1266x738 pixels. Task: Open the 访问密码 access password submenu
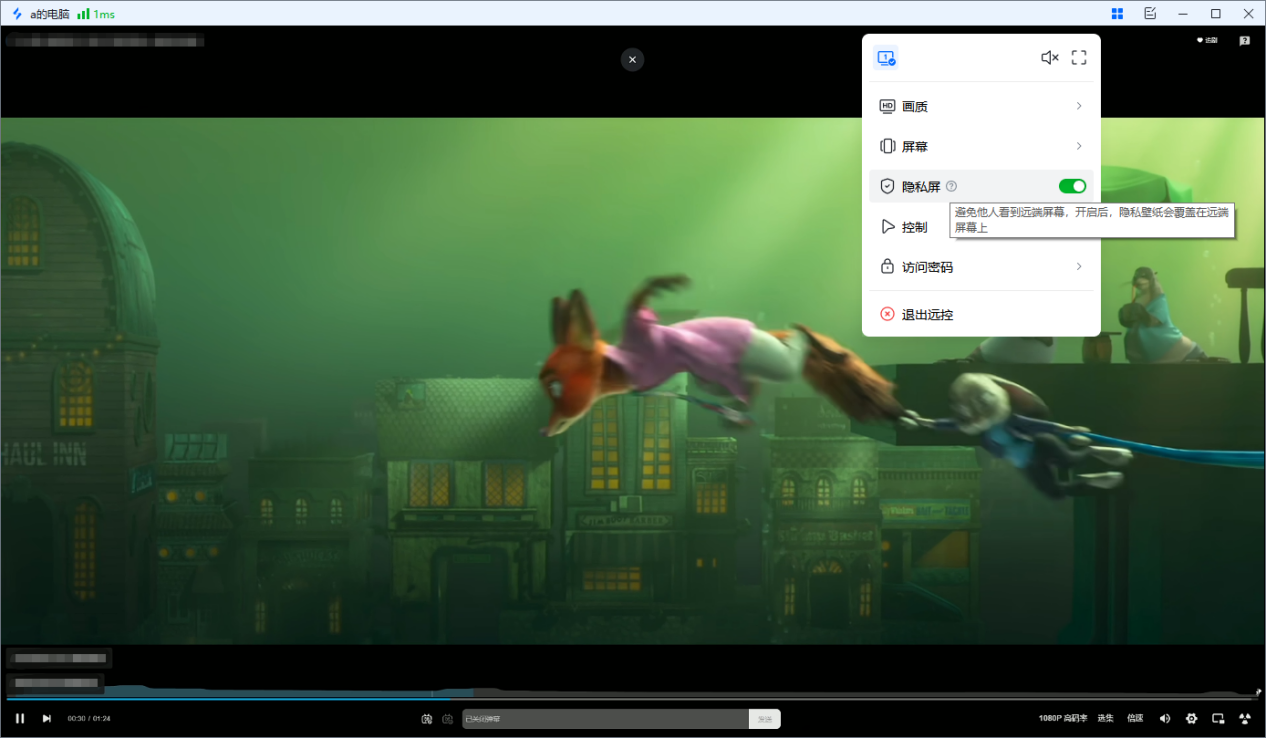pos(981,267)
